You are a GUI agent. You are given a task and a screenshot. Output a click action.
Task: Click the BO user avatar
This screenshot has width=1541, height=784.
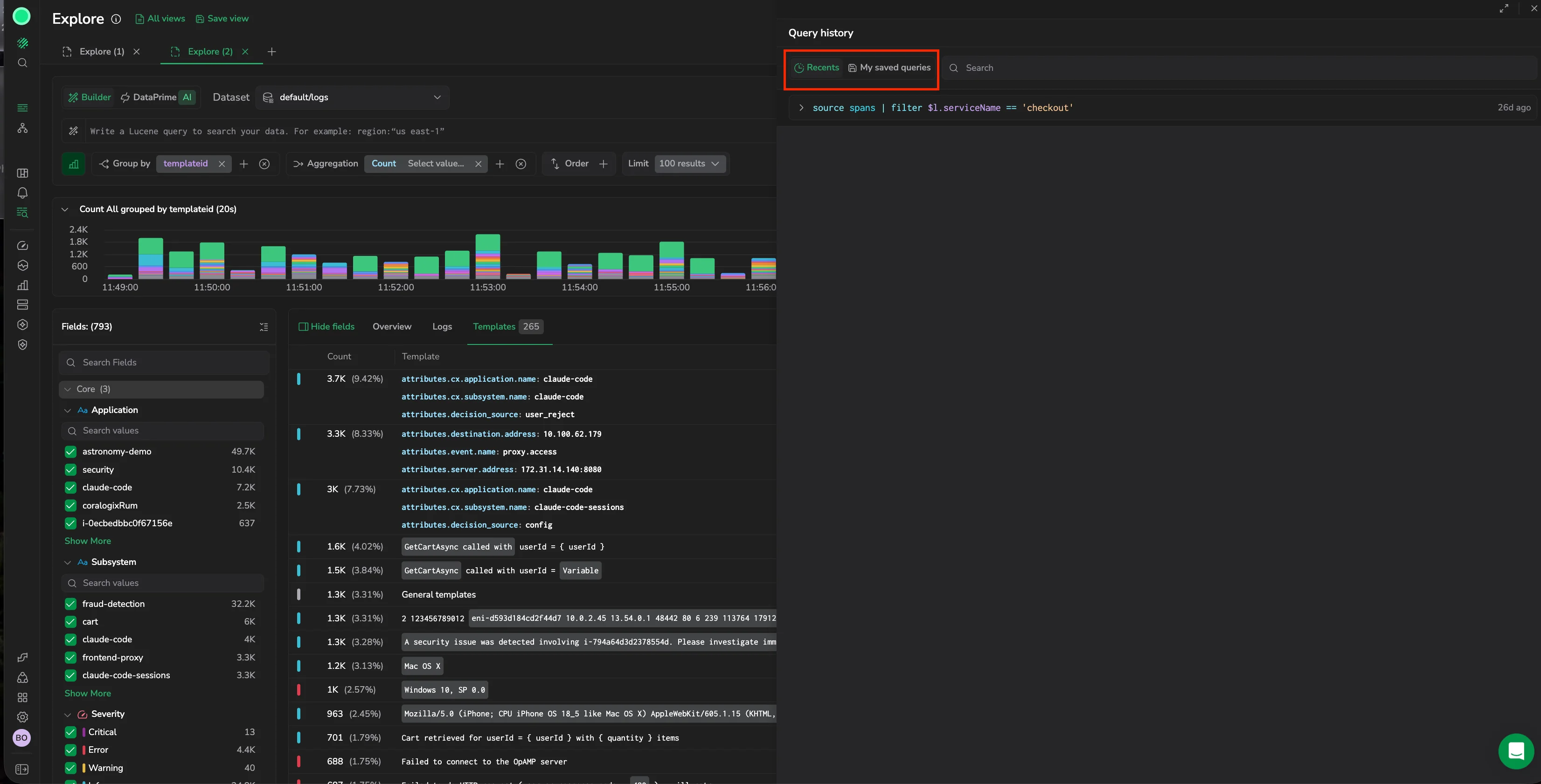click(21, 738)
